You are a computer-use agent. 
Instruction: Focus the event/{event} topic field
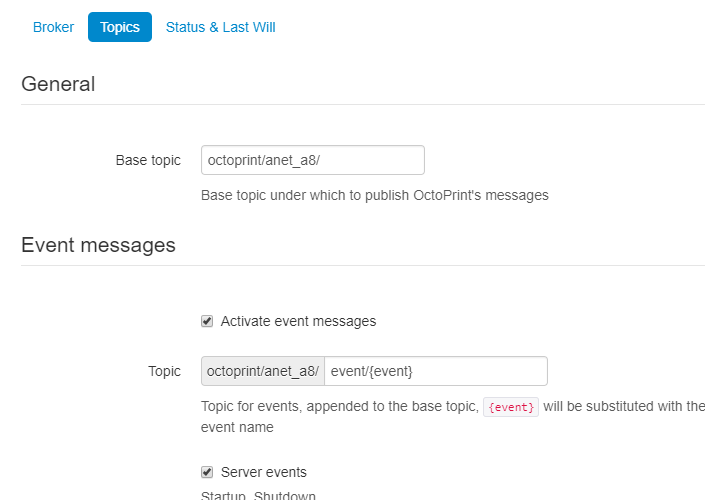click(435, 371)
